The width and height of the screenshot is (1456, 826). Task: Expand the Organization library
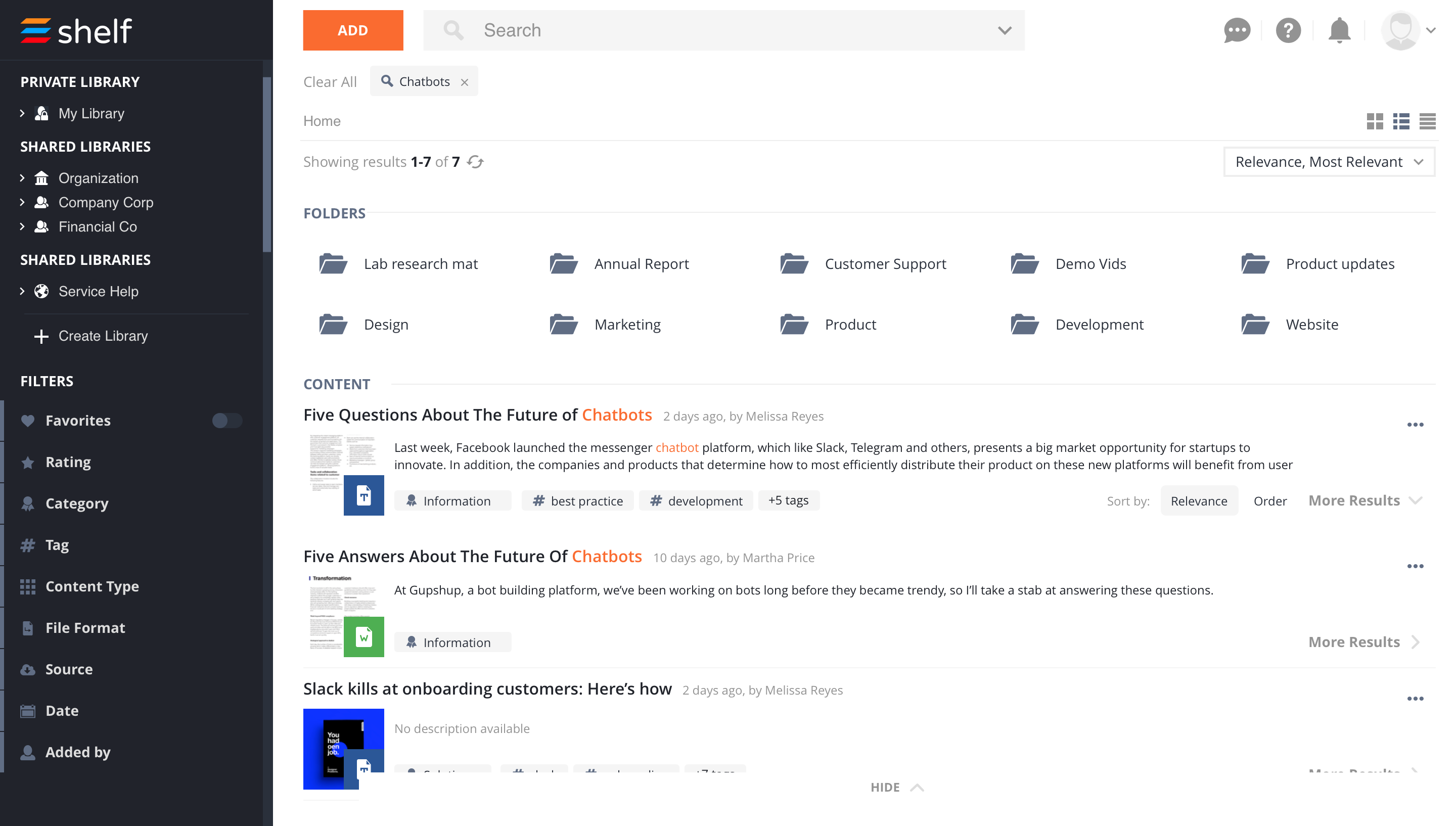click(22, 177)
